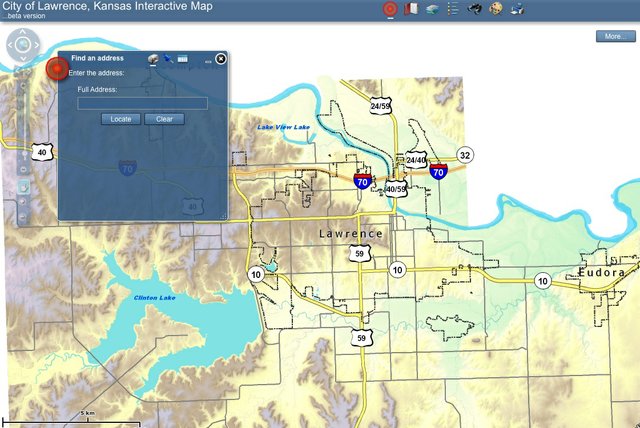Select the pan hand map tool
The image size is (640, 428).
tap(24, 188)
